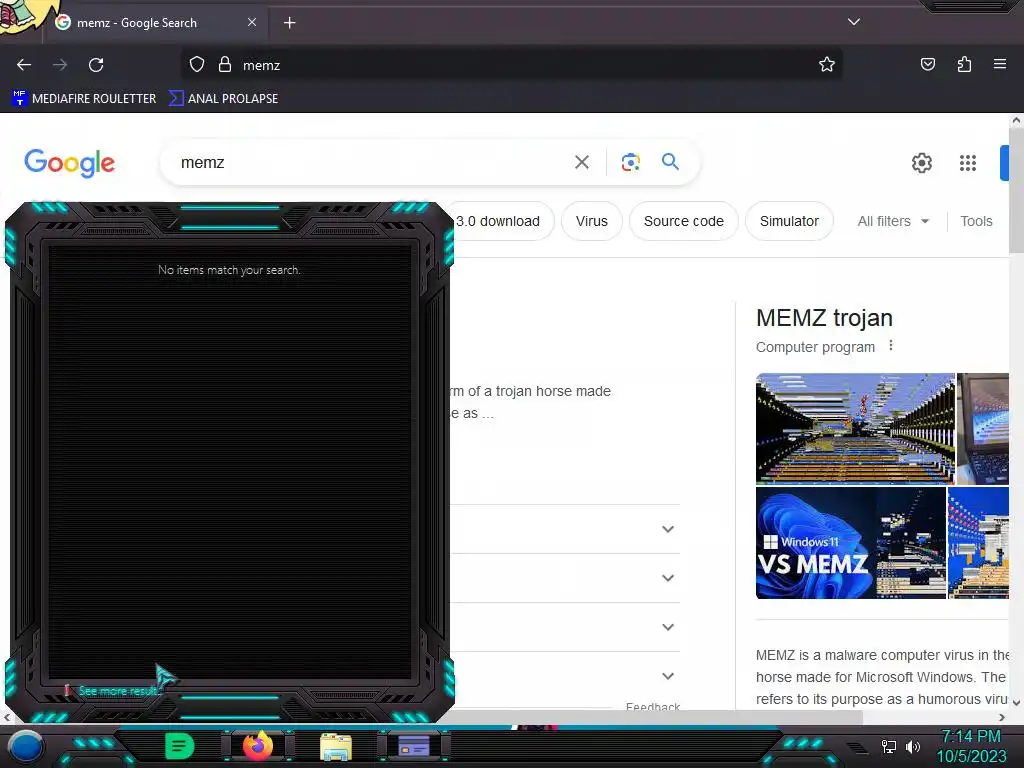Open the MEDIAFIRE ROULETTER bookmark
The height and width of the screenshot is (768, 1024).
pyautogui.click(x=84, y=99)
